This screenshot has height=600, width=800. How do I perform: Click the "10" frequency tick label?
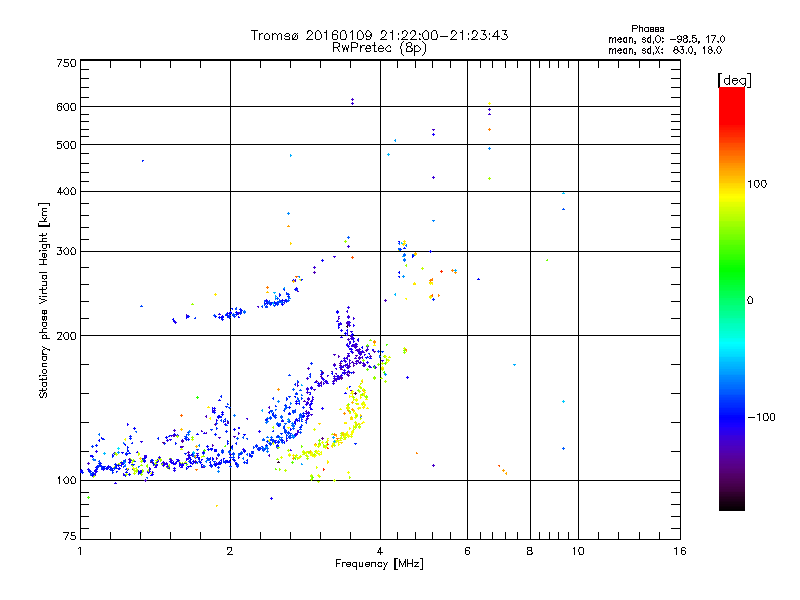tap(578, 551)
